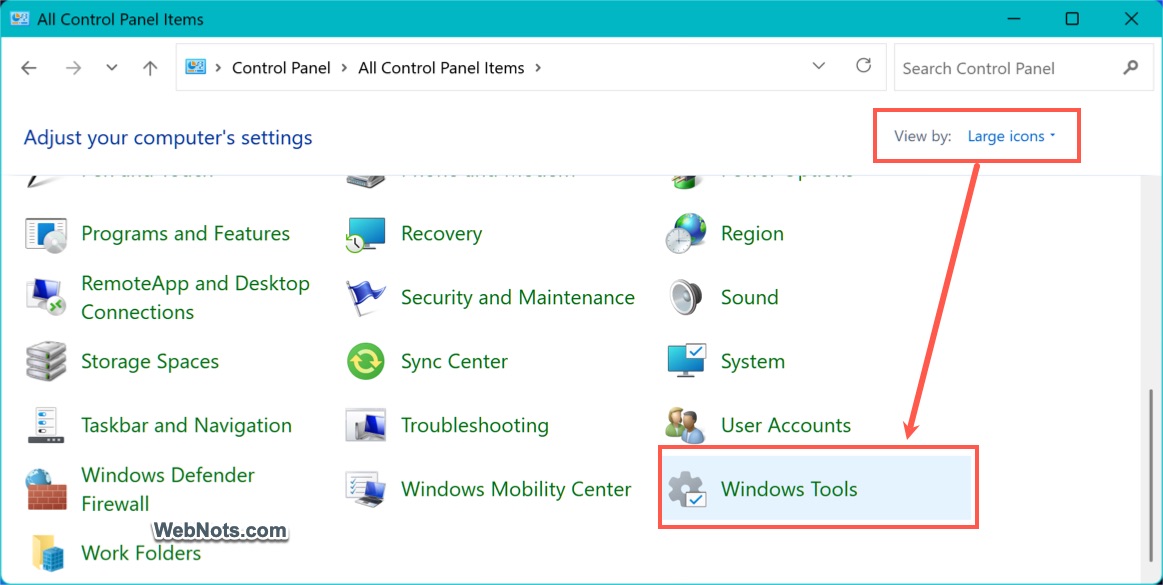The width and height of the screenshot is (1163, 585).
Task: Click the Sound speaker icon
Action: click(x=685, y=297)
